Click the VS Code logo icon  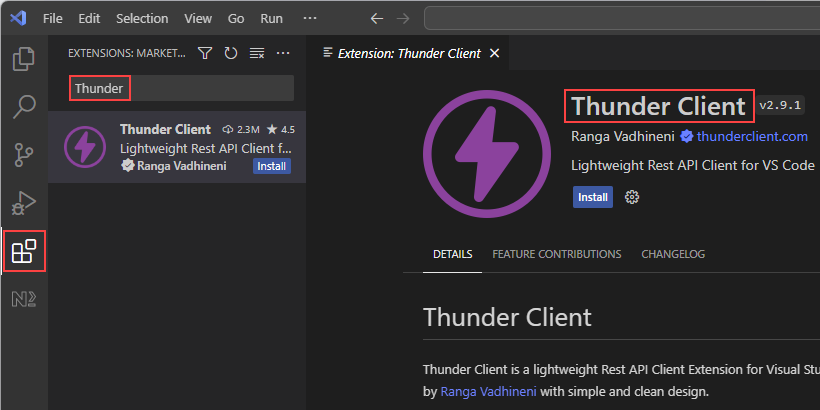pyautogui.click(x=18, y=18)
